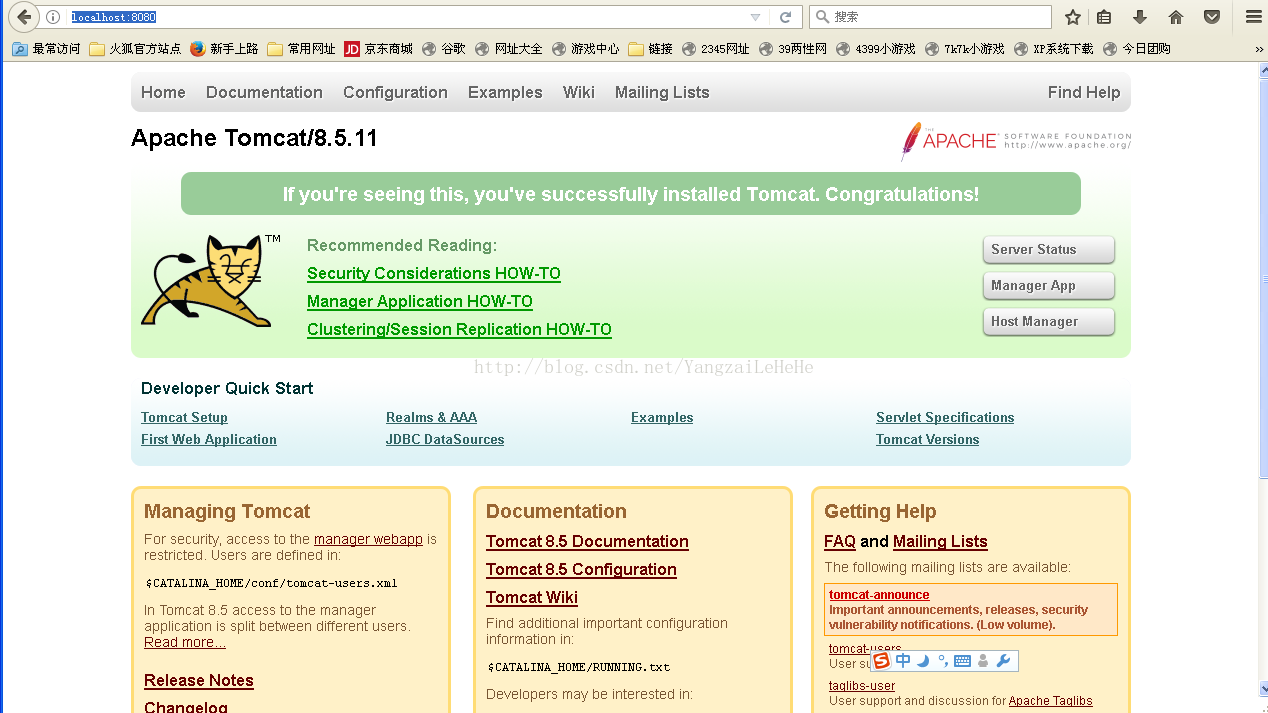This screenshot has width=1268, height=713.
Task: Open the top-bar Examples nav item
Action: (505, 92)
